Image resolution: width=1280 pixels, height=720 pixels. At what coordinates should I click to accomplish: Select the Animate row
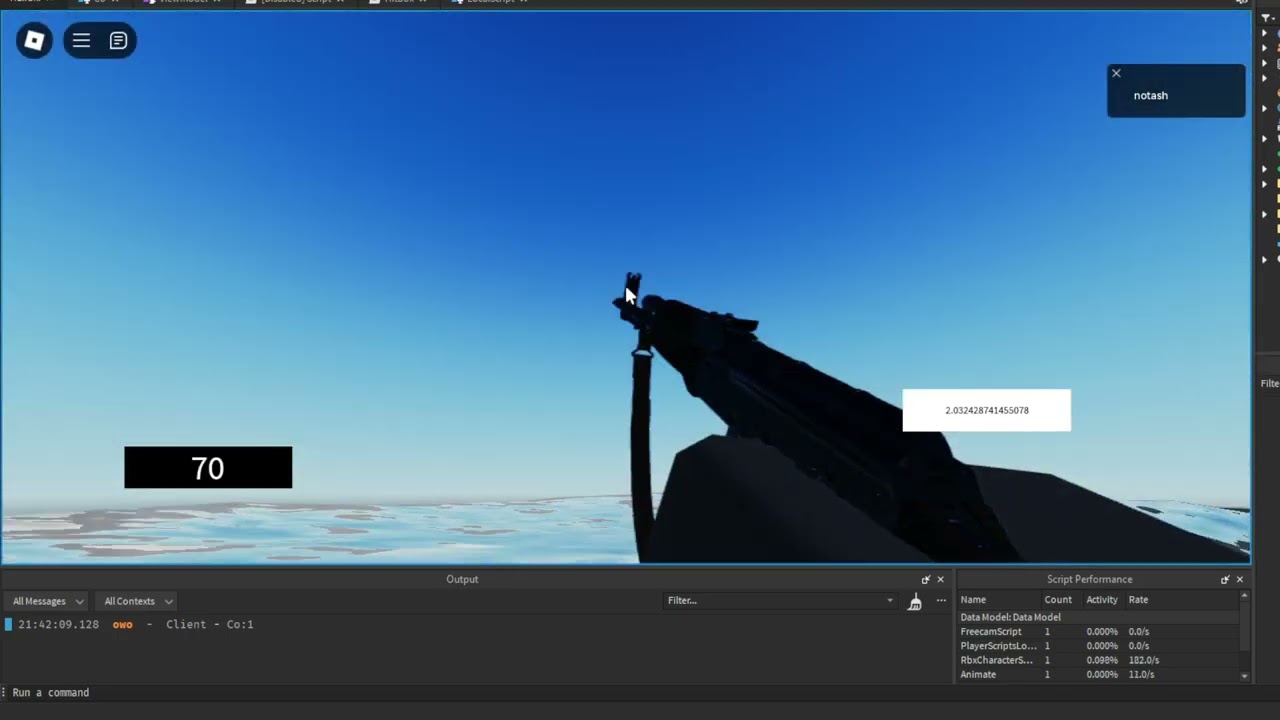click(1098, 675)
